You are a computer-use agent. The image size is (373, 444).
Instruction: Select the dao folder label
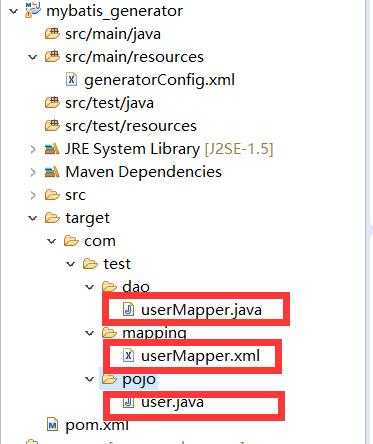click(x=136, y=287)
